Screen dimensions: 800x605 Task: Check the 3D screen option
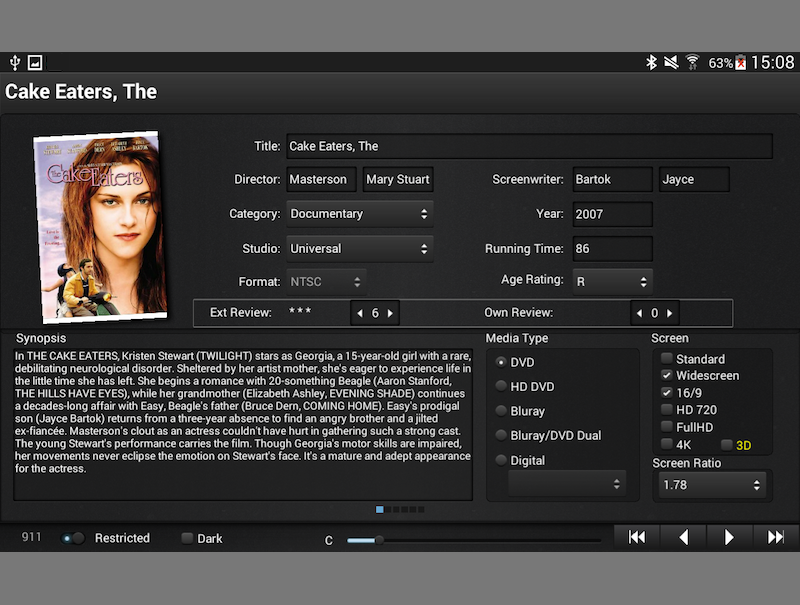click(x=726, y=444)
